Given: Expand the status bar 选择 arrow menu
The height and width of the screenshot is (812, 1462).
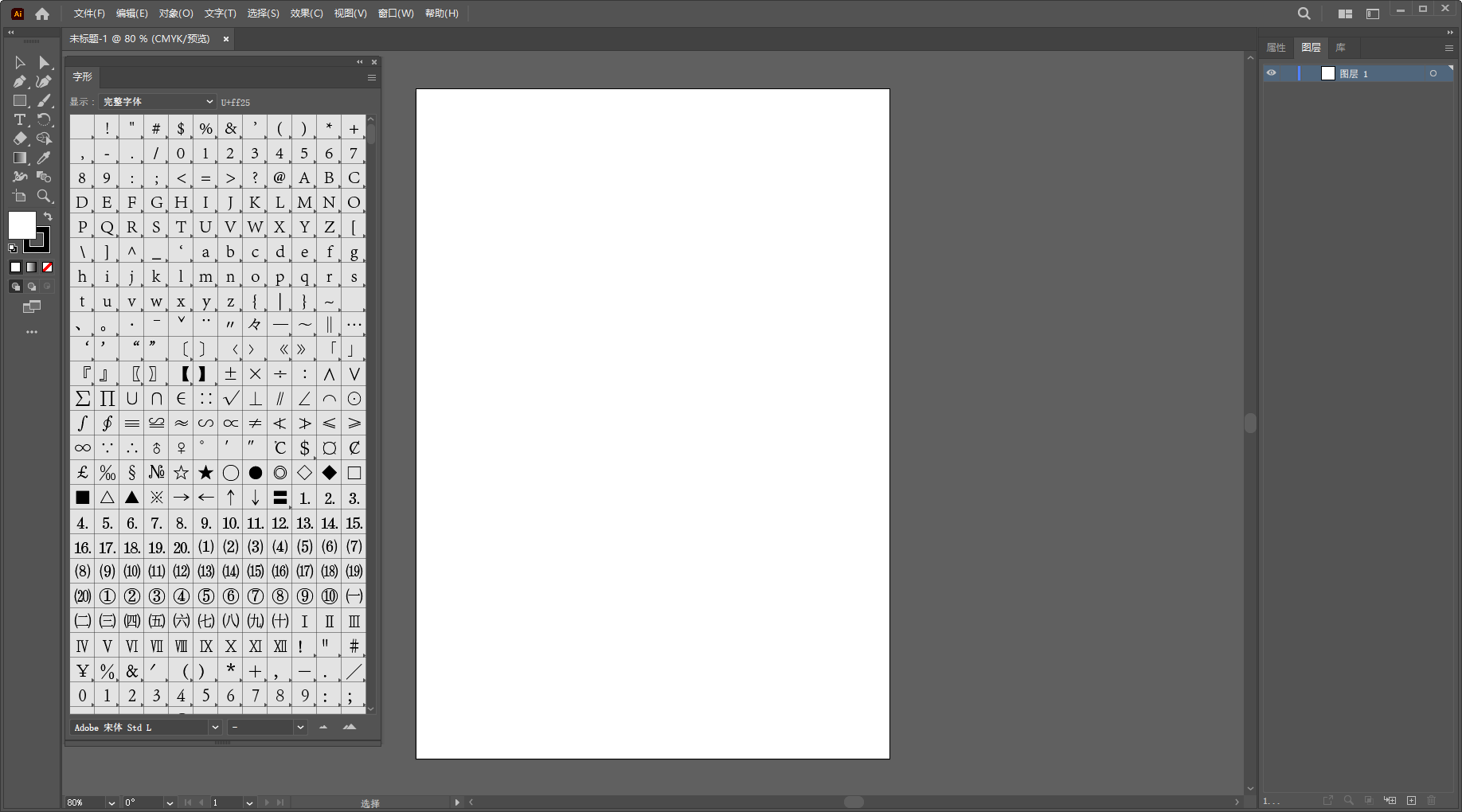Looking at the screenshot, I should [457, 802].
